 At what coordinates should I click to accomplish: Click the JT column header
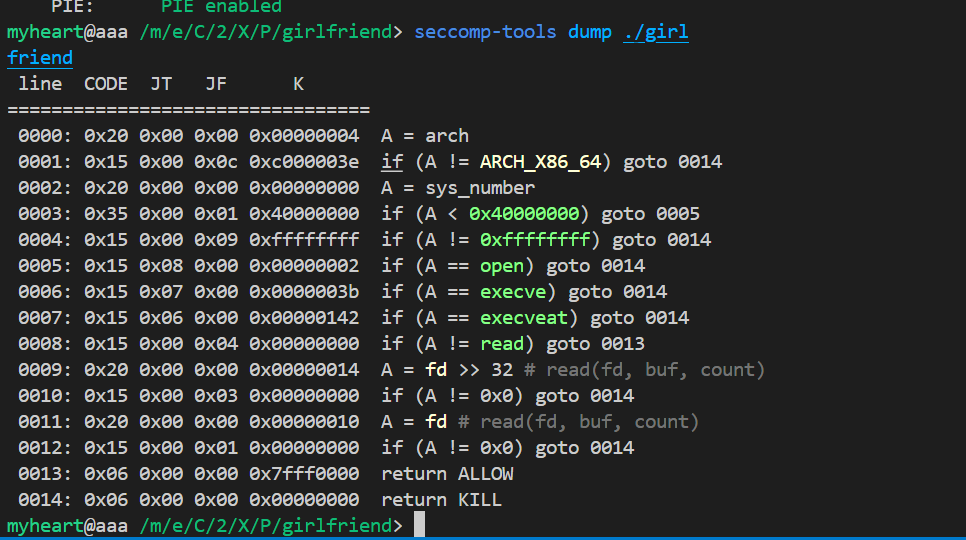pyautogui.click(x=160, y=84)
